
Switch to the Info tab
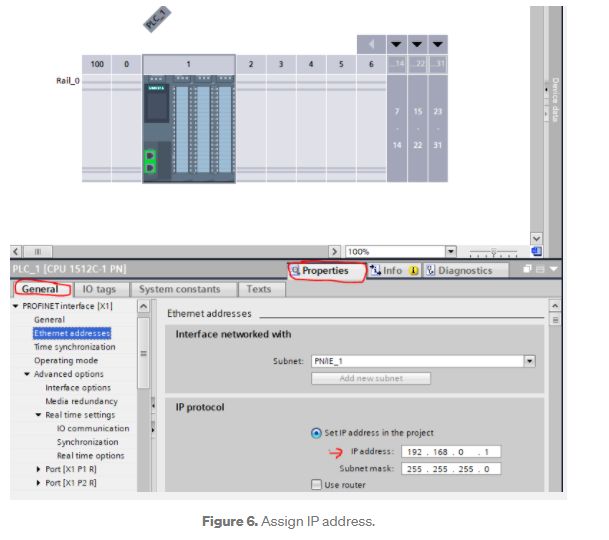point(393,270)
